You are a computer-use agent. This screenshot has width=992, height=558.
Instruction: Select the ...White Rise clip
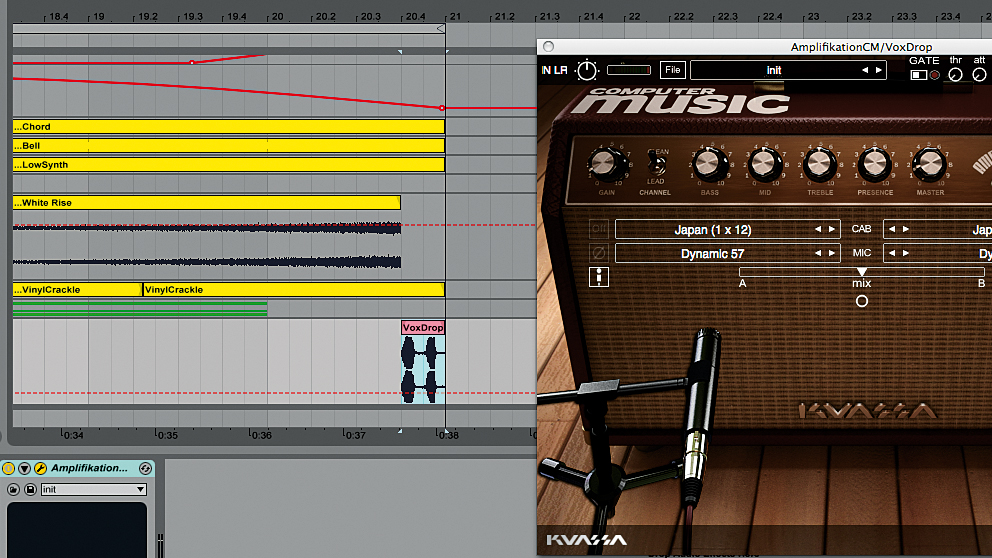[x=206, y=202]
